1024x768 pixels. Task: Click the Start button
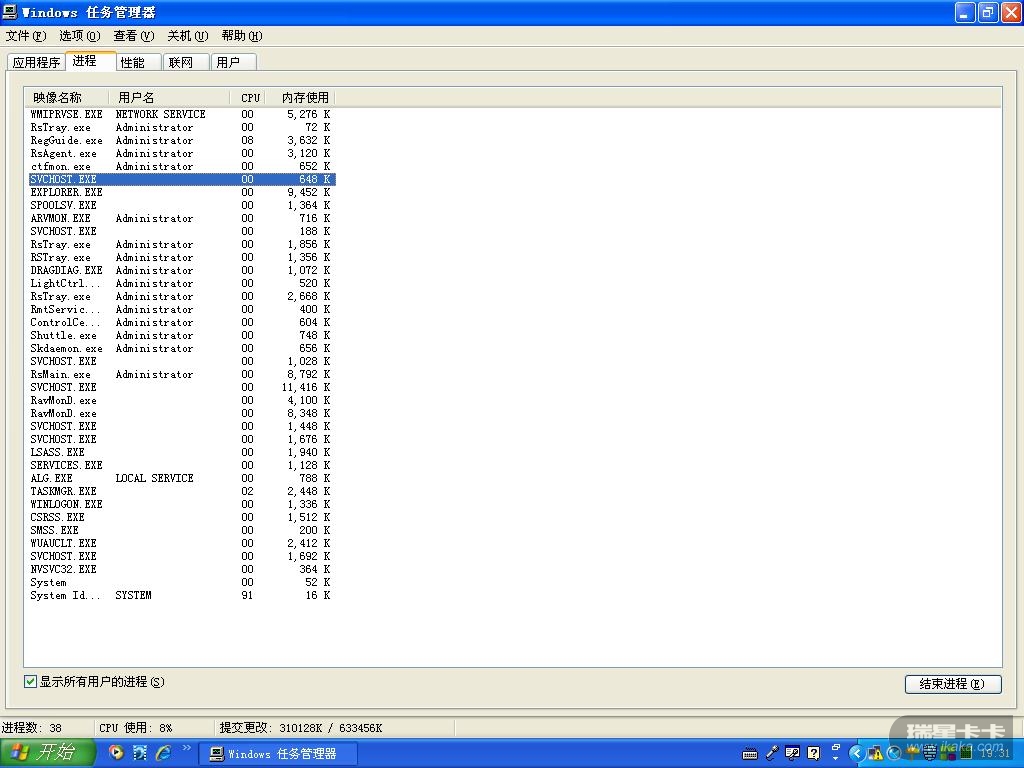point(48,753)
